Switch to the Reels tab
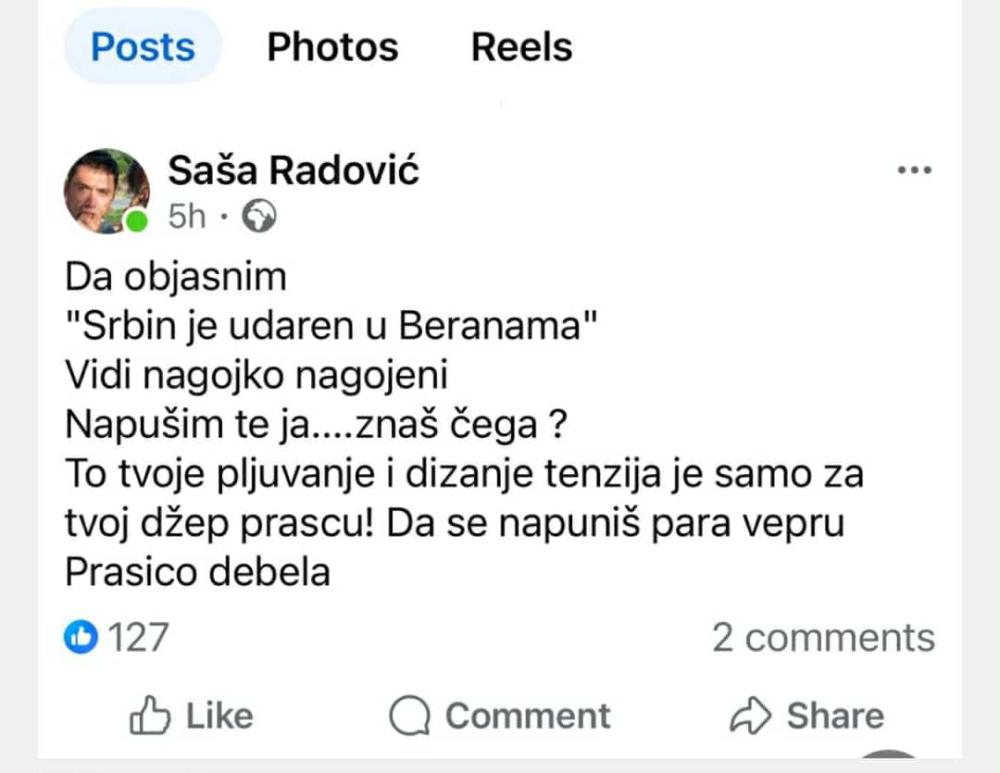The image size is (1000, 773). 522,47
